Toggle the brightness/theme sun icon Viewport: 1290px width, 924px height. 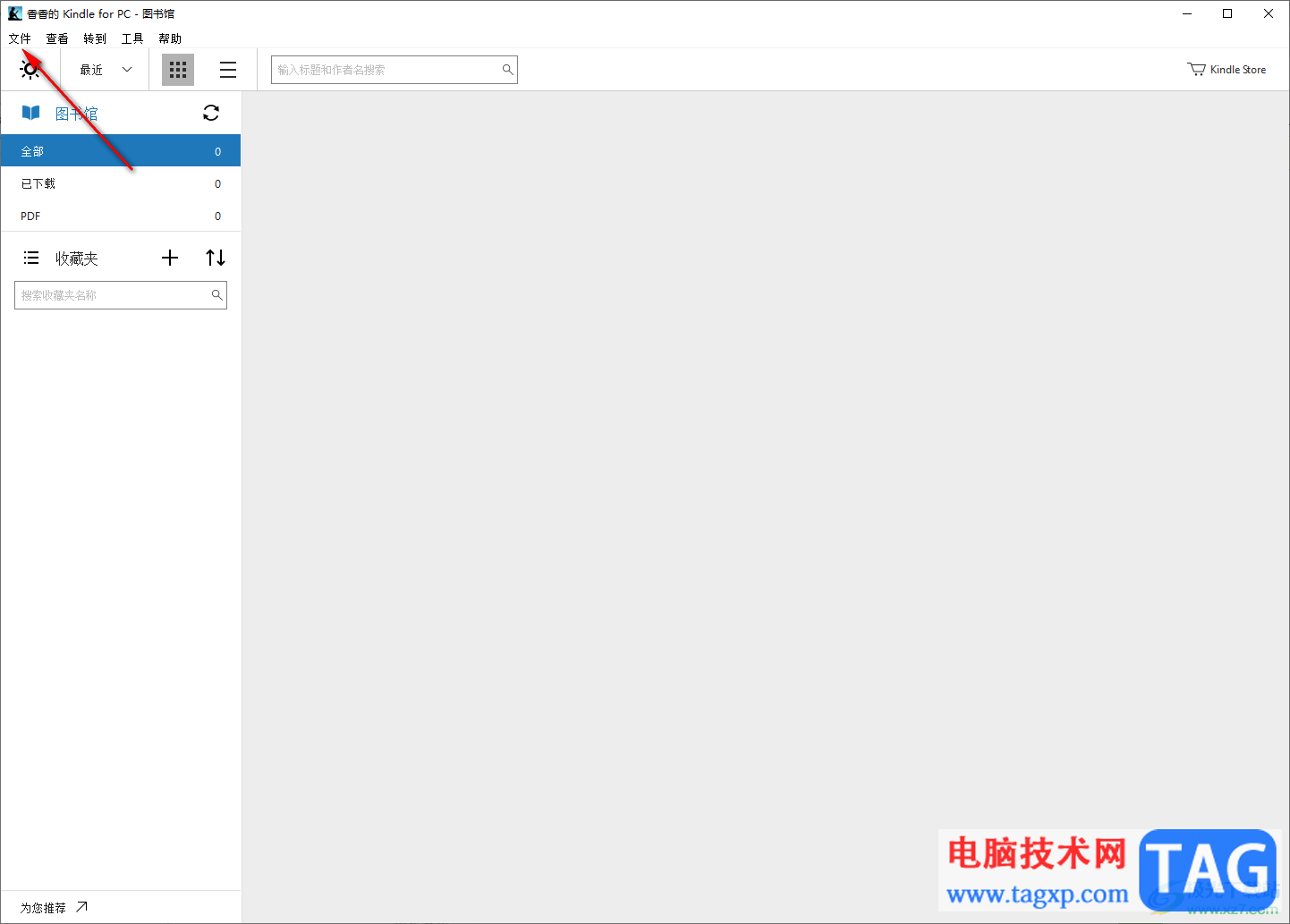click(x=30, y=69)
